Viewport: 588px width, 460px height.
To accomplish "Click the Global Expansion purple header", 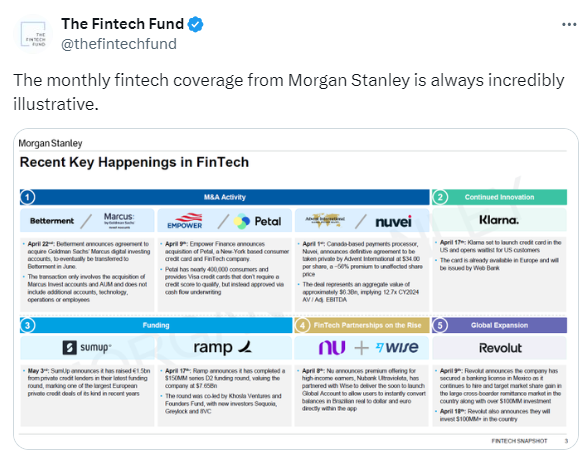I will pyautogui.click(x=499, y=325).
